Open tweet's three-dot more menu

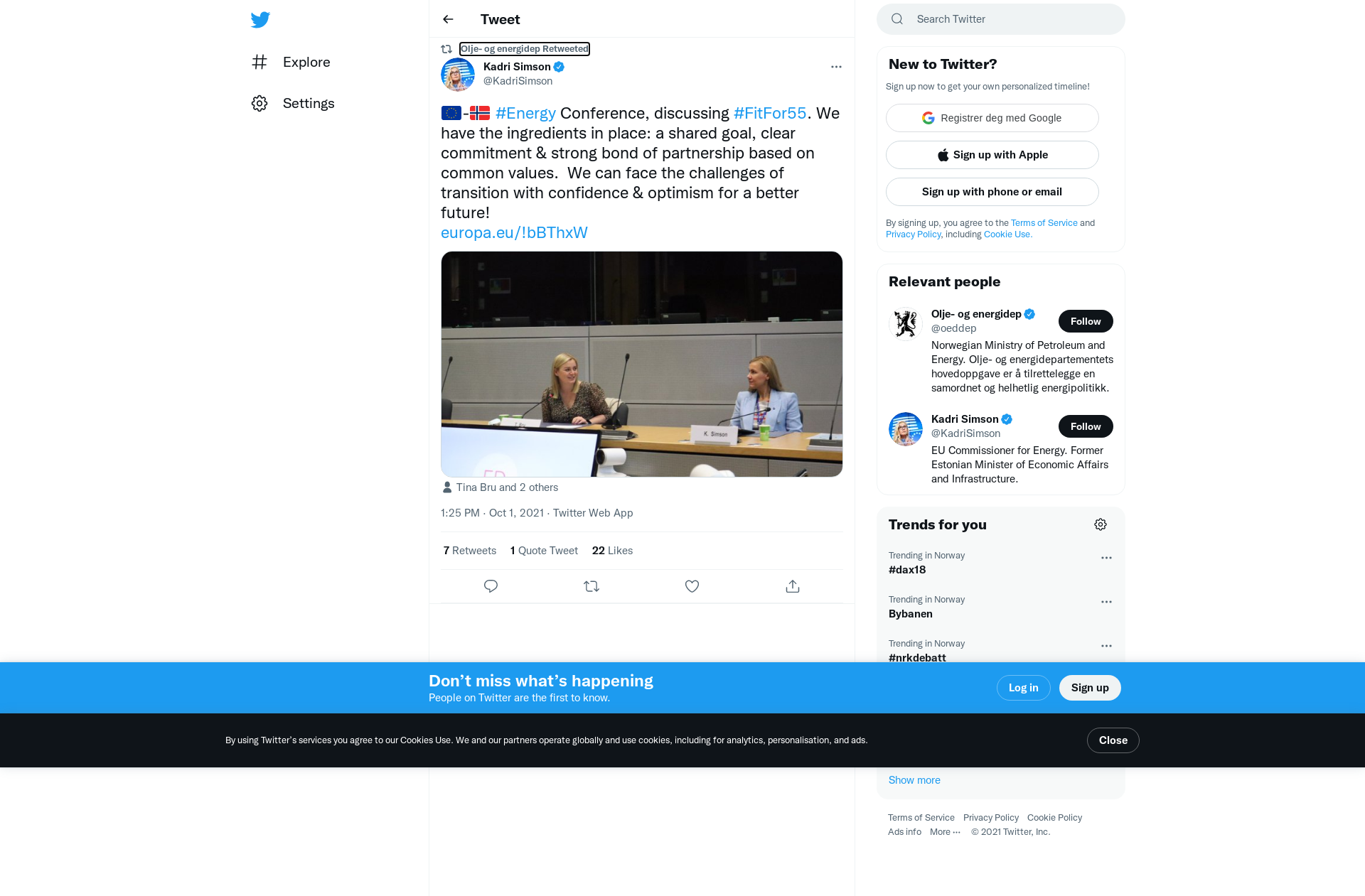[836, 67]
